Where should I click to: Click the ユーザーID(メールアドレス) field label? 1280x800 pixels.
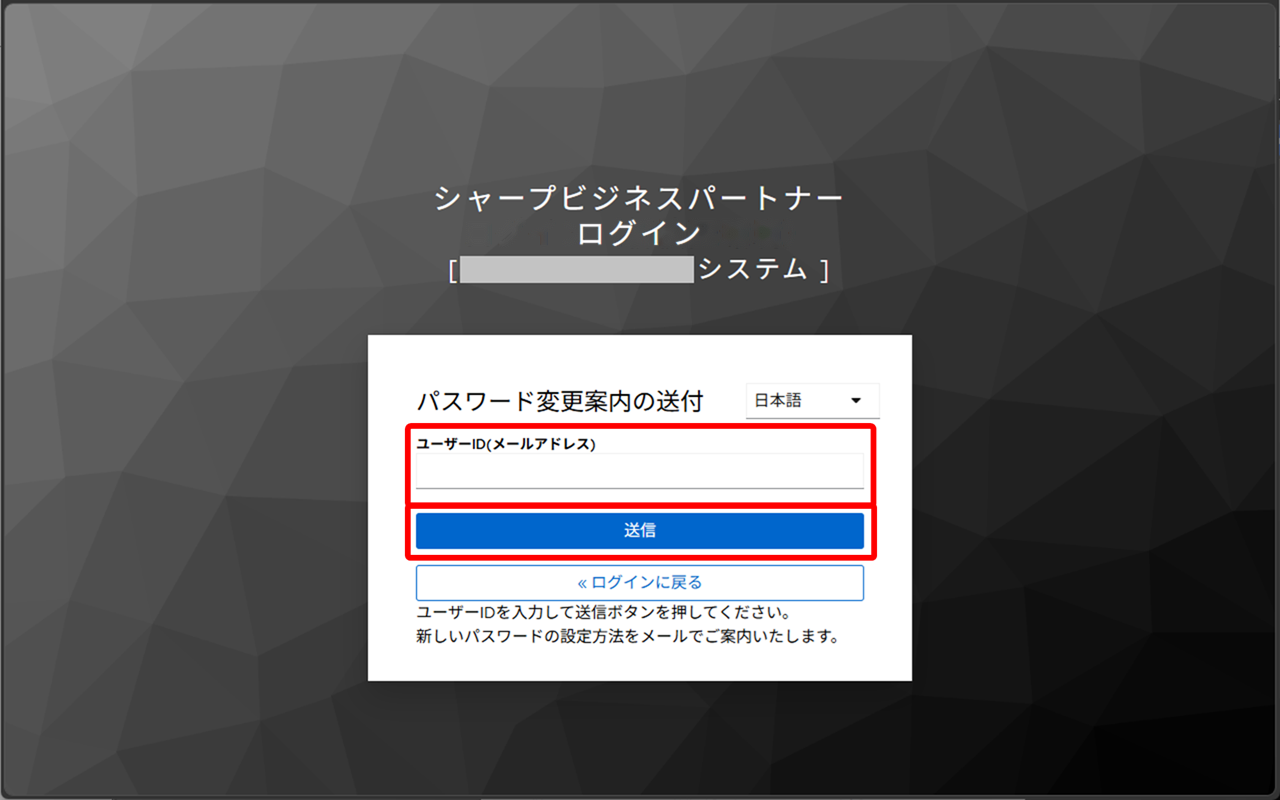click(x=506, y=445)
